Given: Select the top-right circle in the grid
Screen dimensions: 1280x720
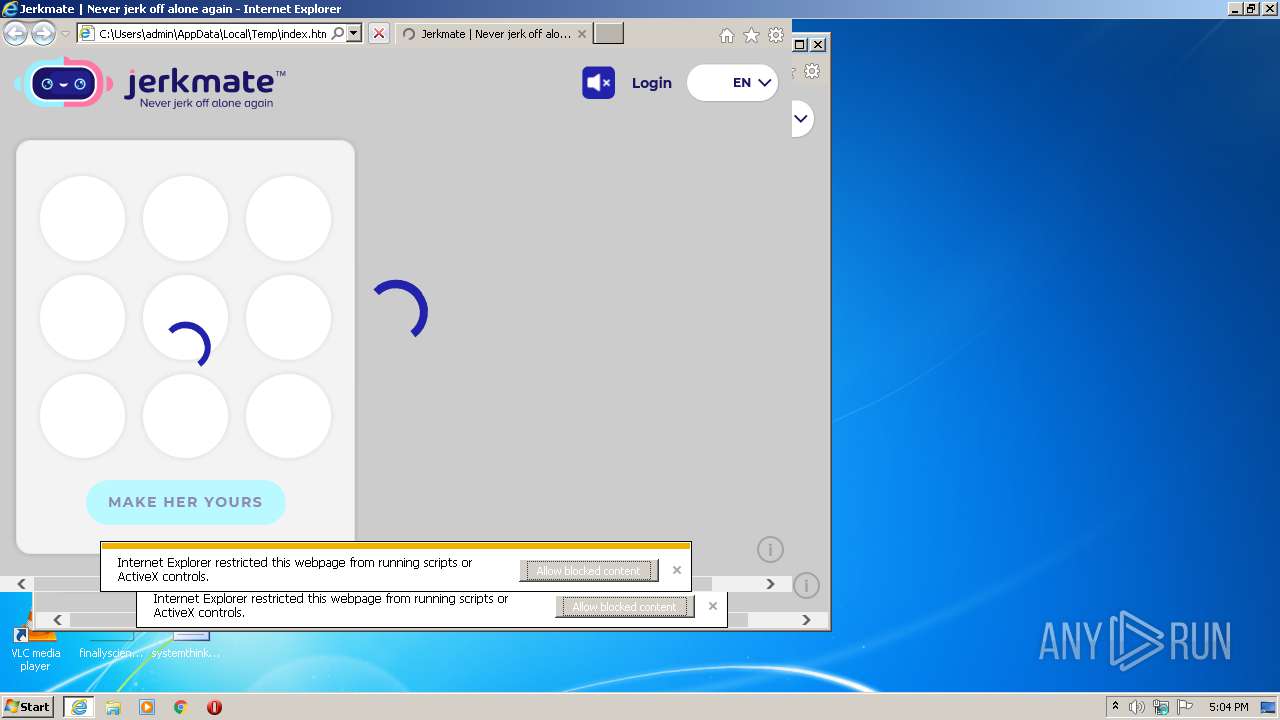Looking at the screenshot, I should 288,218.
